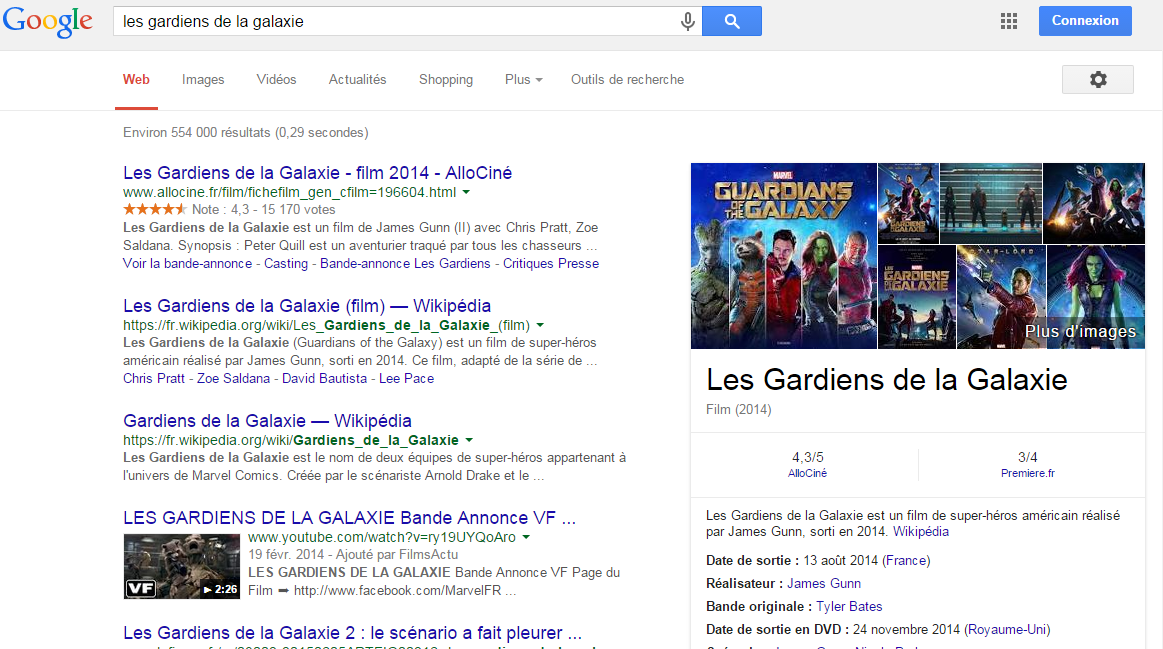This screenshot has width=1163, height=649.
Task: Click the France release date link
Action: (906, 561)
